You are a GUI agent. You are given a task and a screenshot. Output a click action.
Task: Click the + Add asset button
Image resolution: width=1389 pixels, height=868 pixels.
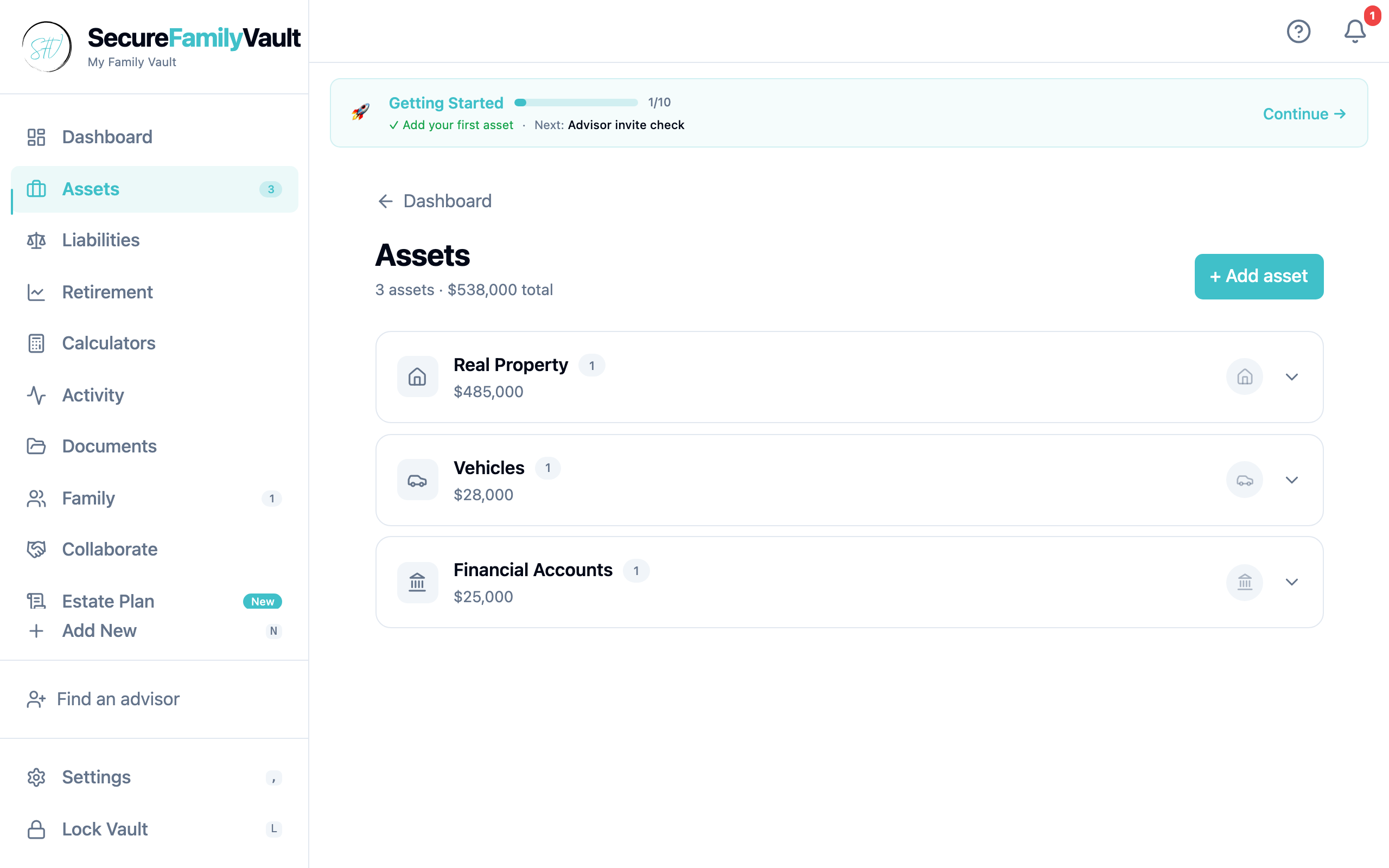click(x=1259, y=276)
